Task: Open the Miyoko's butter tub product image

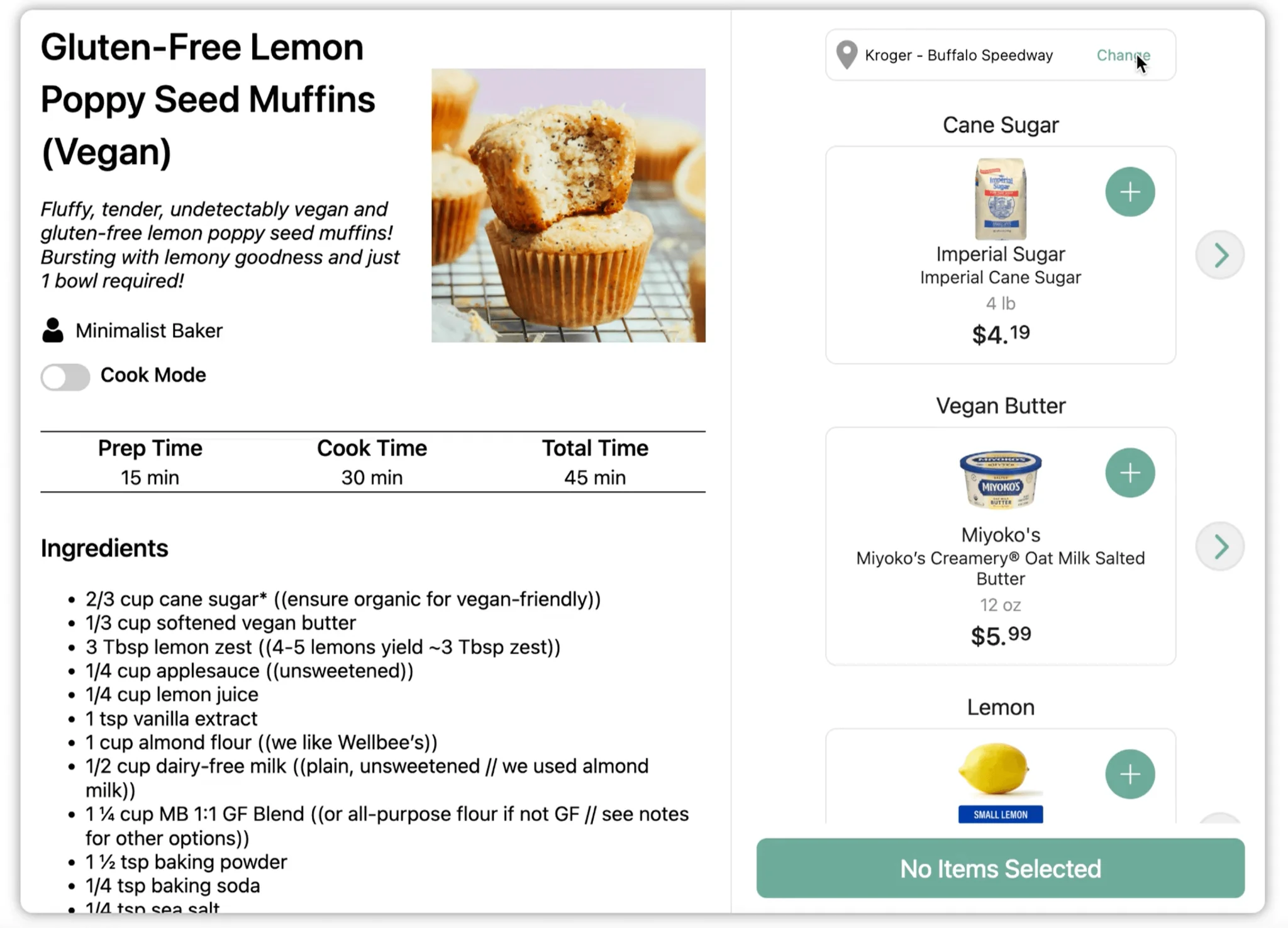Action: 1001,479
